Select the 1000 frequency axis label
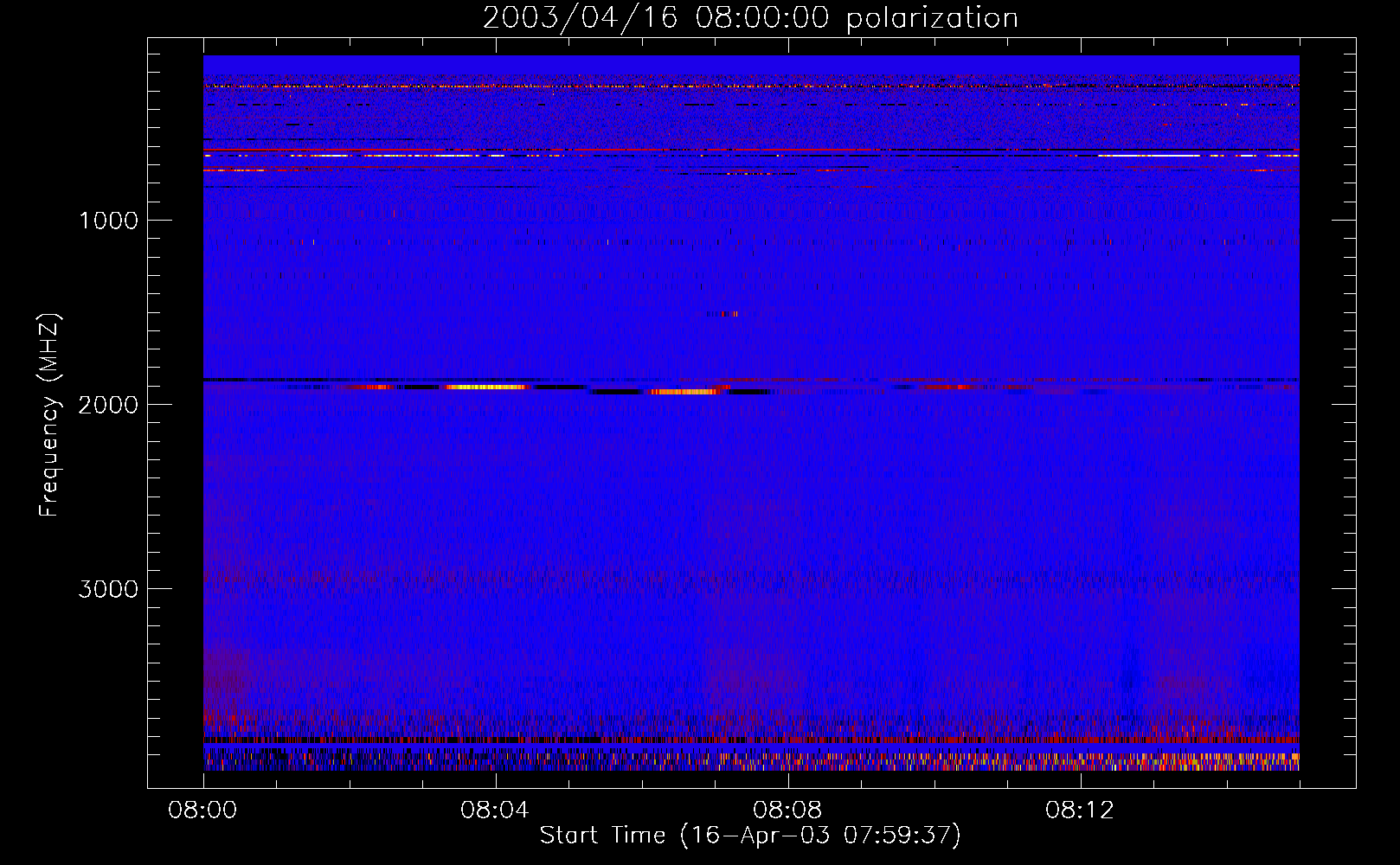The image size is (1400, 865). coord(108,221)
